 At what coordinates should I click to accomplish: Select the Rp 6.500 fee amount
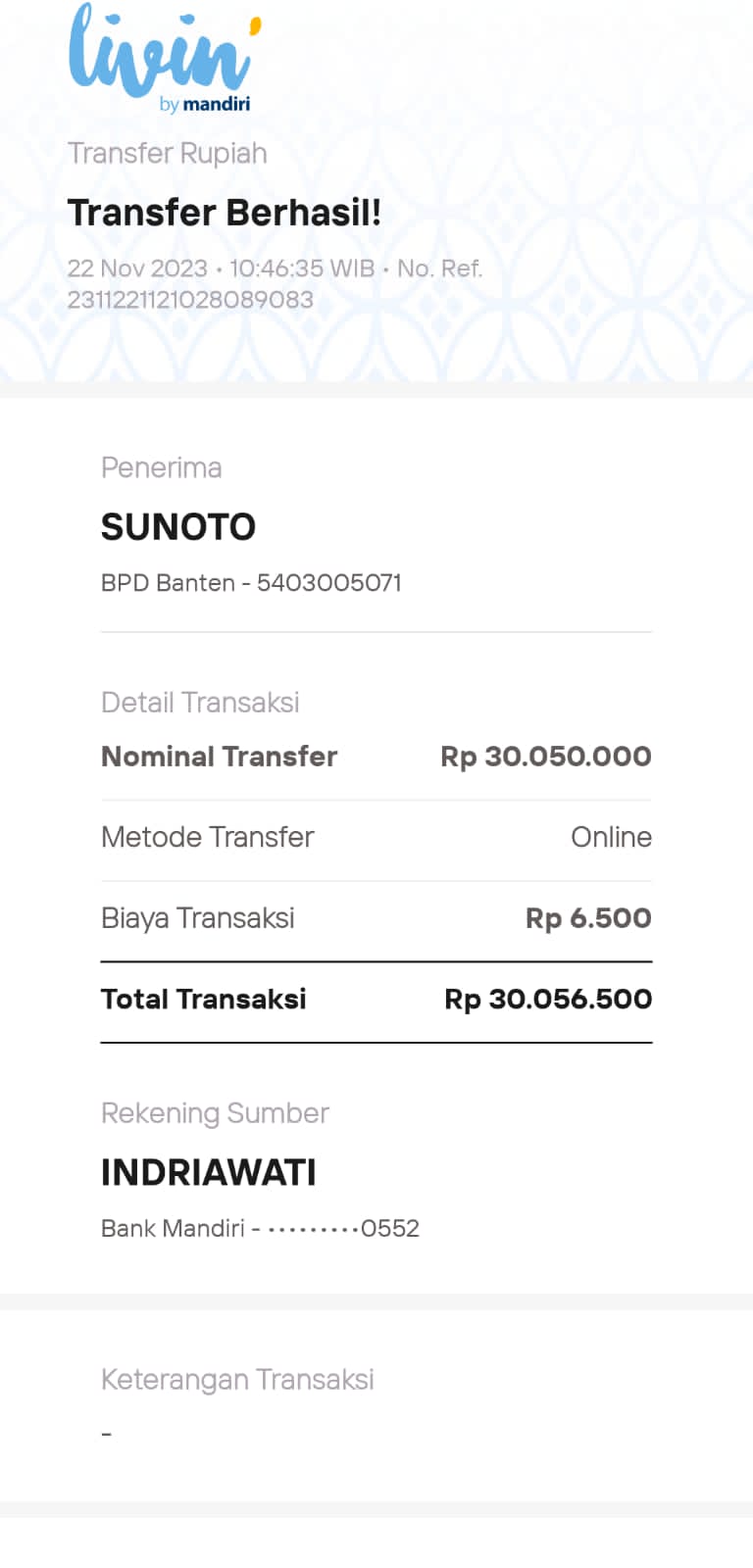pyautogui.click(x=588, y=918)
